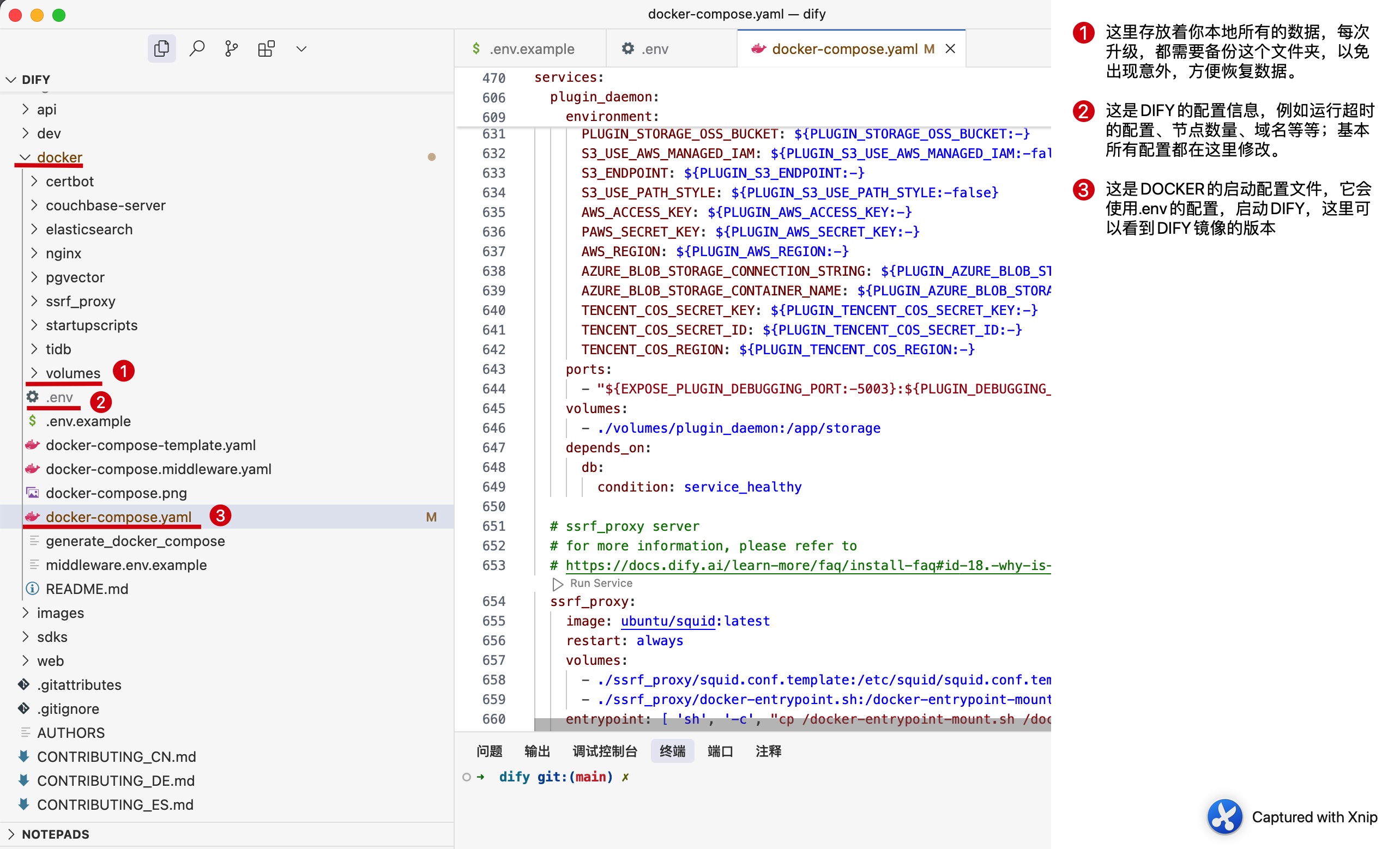Click the ubuntu/squid image link

tap(667, 621)
